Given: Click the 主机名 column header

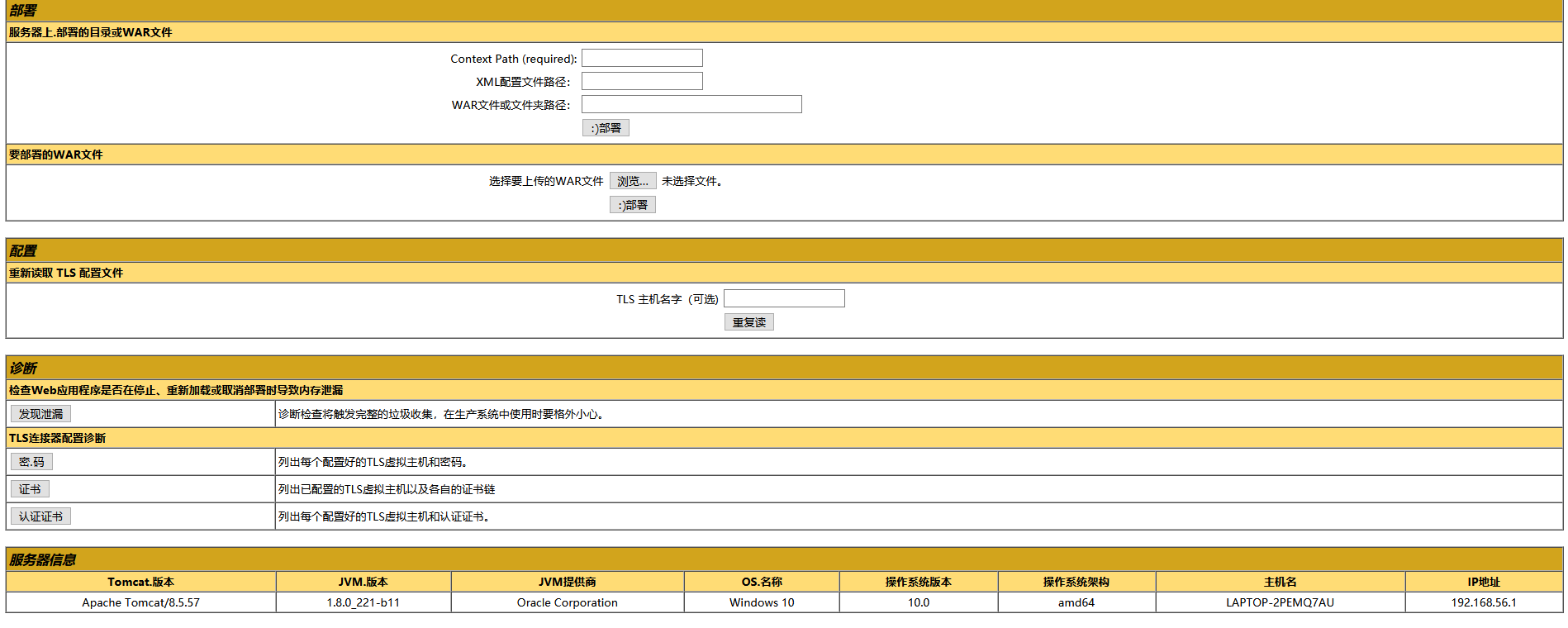Looking at the screenshot, I should 1281,582.
